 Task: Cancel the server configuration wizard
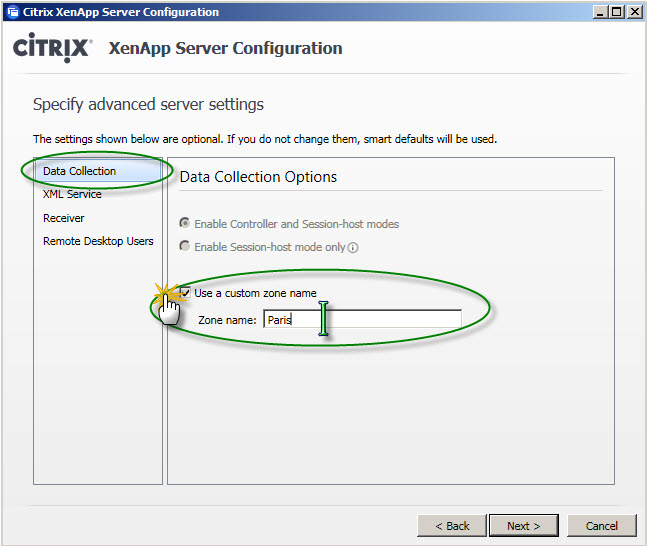click(602, 526)
